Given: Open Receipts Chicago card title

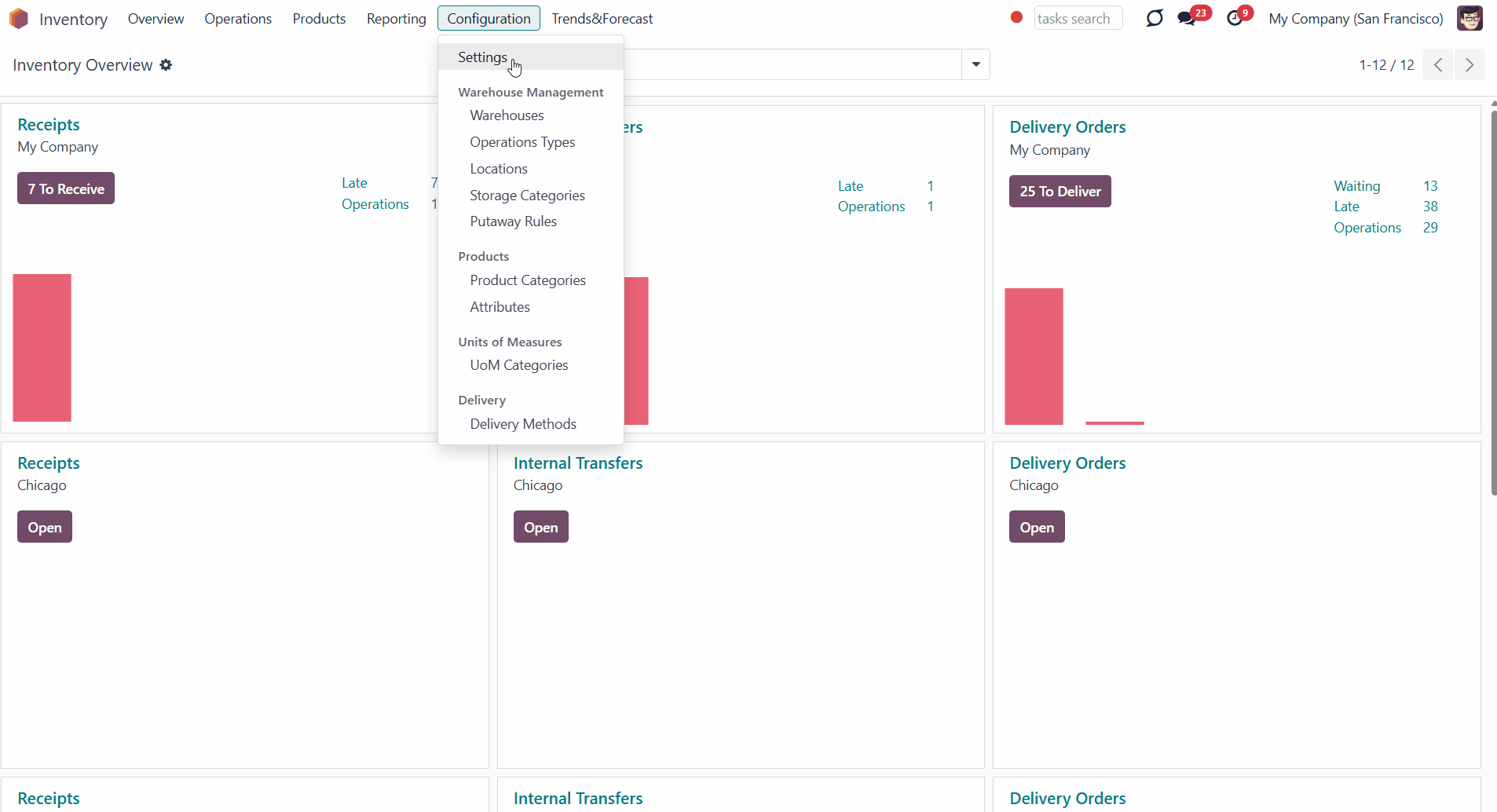Looking at the screenshot, I should (x=49, y=463).
